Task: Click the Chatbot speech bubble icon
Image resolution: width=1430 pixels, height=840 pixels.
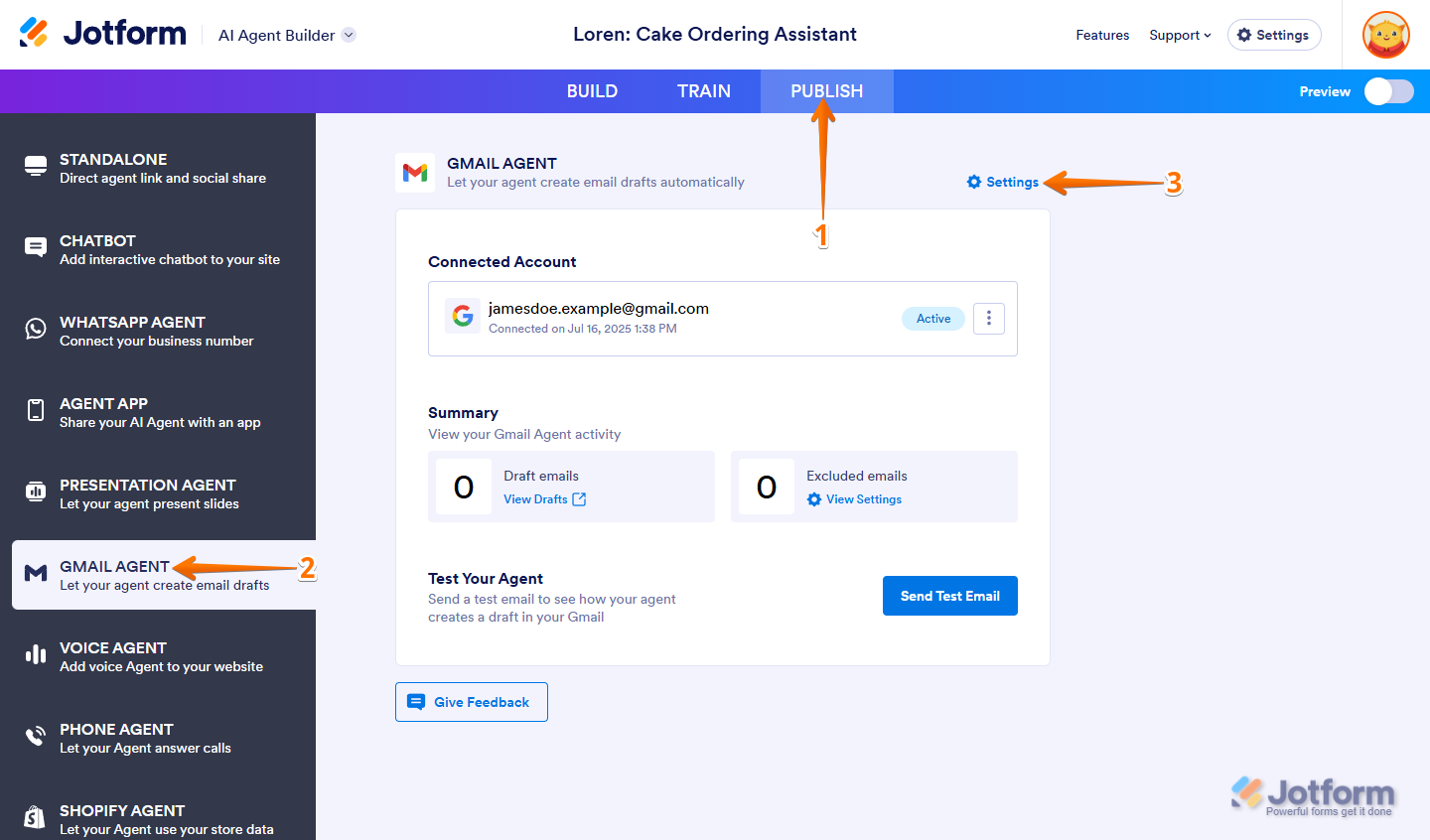Action: [36, 247]
